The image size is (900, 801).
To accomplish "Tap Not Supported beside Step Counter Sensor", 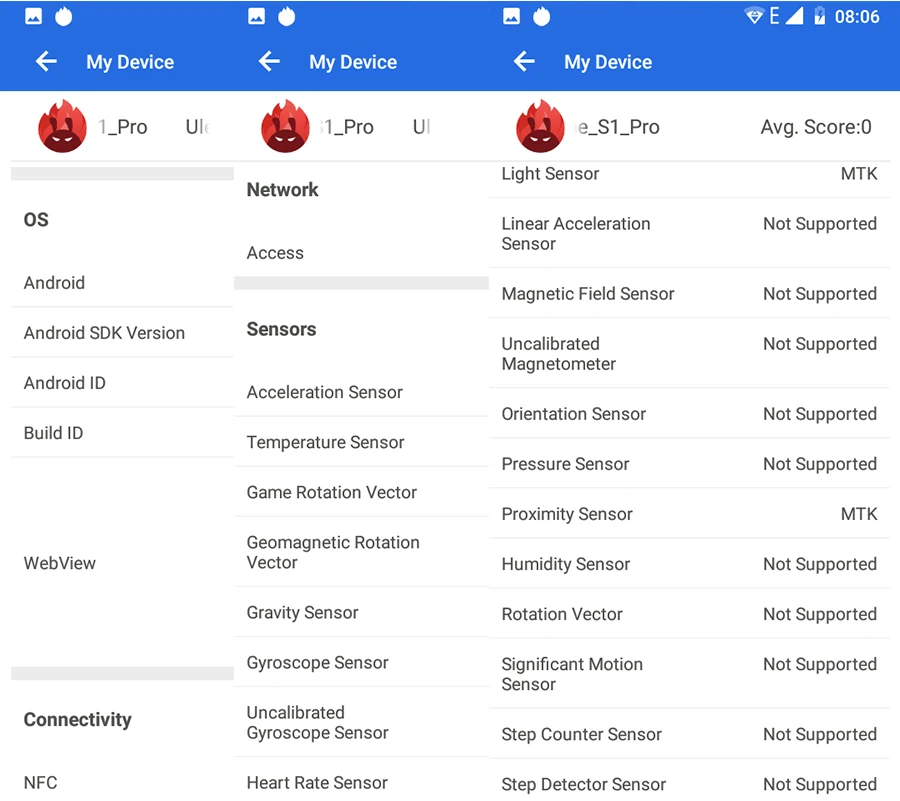I will click(x=820, y=734).
